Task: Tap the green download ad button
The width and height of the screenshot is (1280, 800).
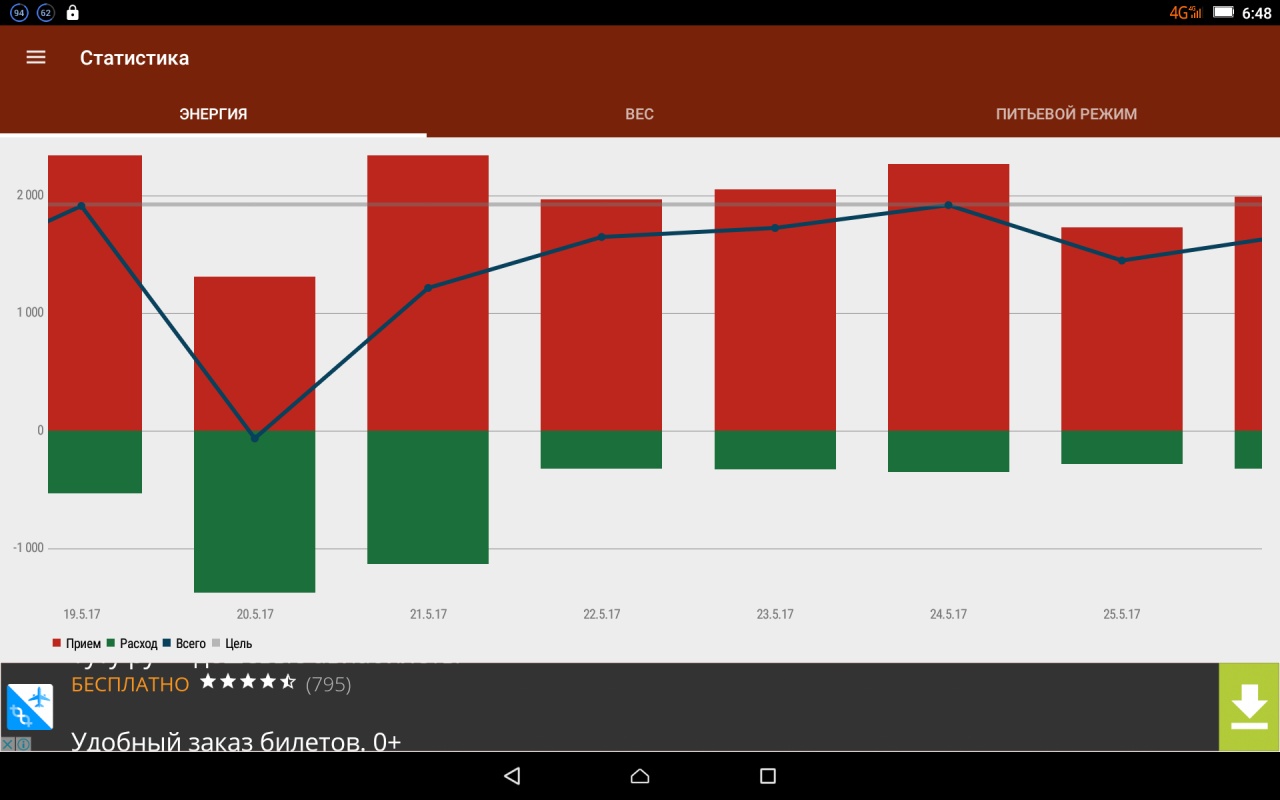Action: pyautogui.click(x=1249, y=707)
